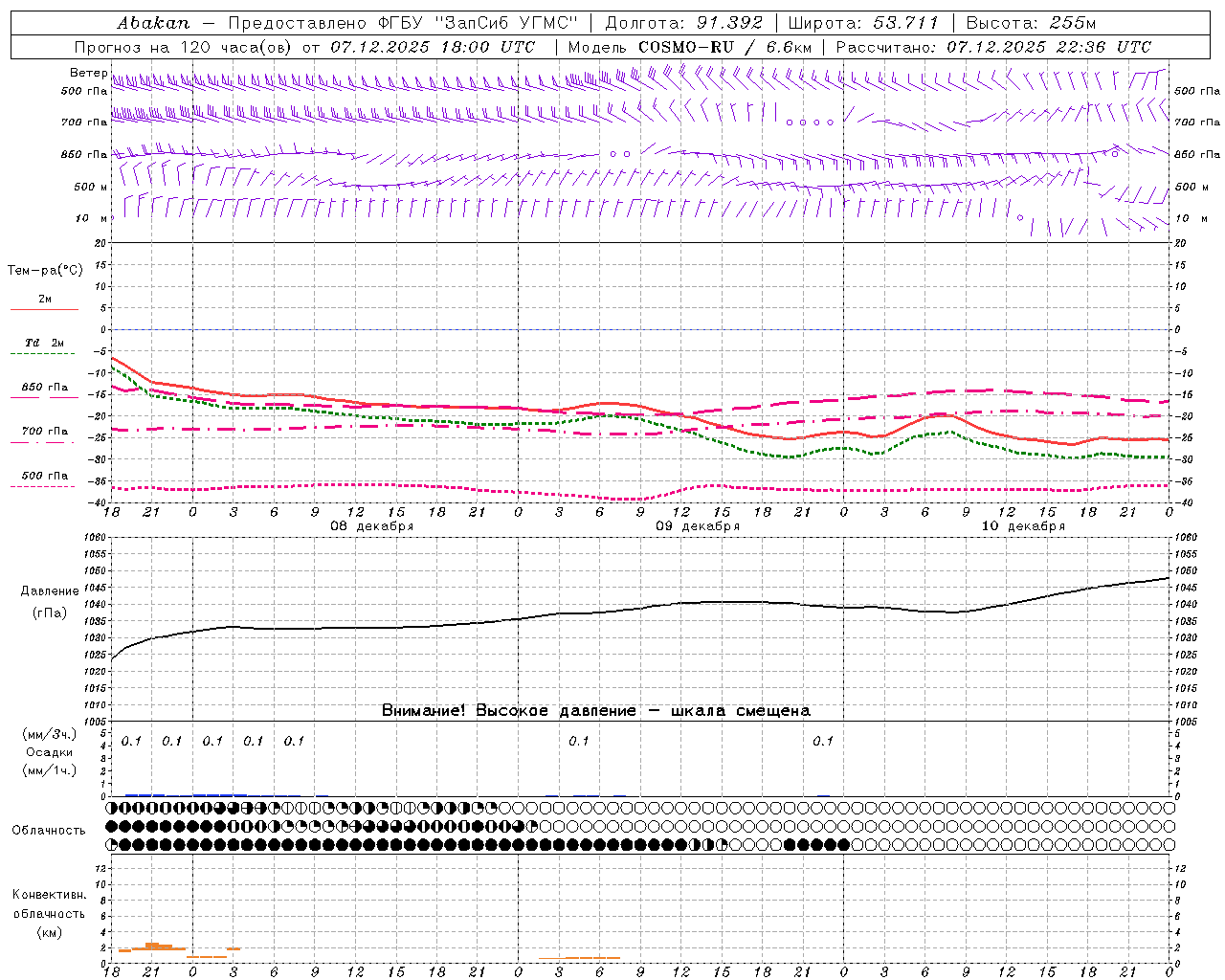Click the tallest orange convective cloud bar
This screenshot has width=1225, height=980.
pos(152,947)
